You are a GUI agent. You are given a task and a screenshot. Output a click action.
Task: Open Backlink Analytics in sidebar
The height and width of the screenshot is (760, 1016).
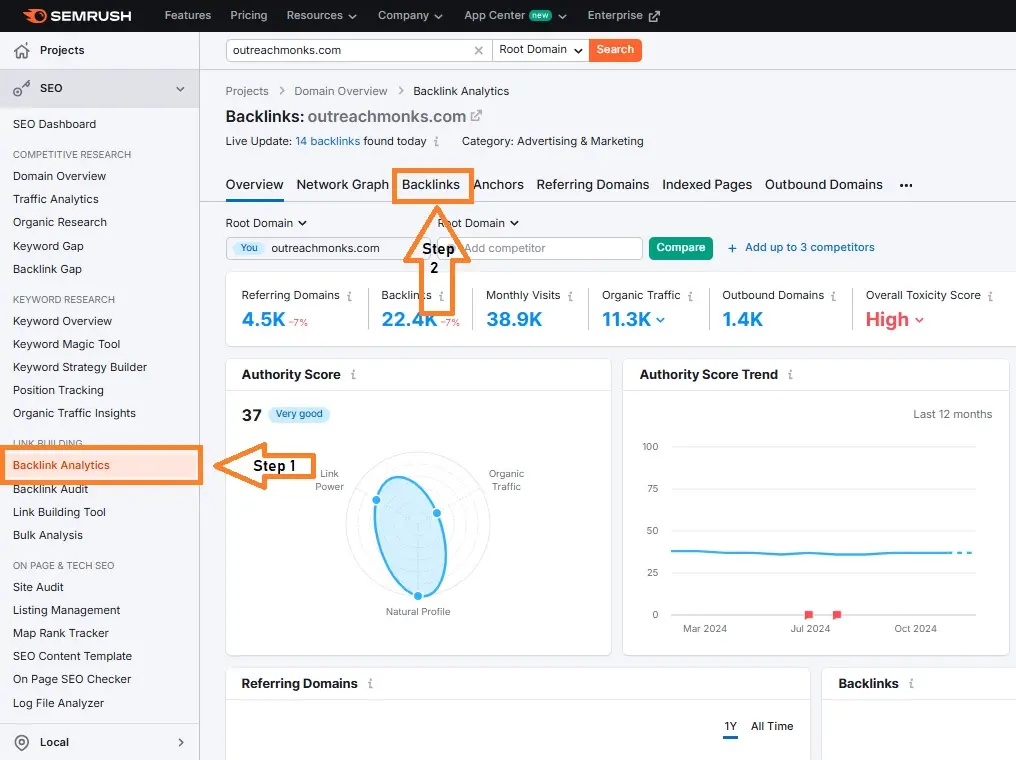100,465
